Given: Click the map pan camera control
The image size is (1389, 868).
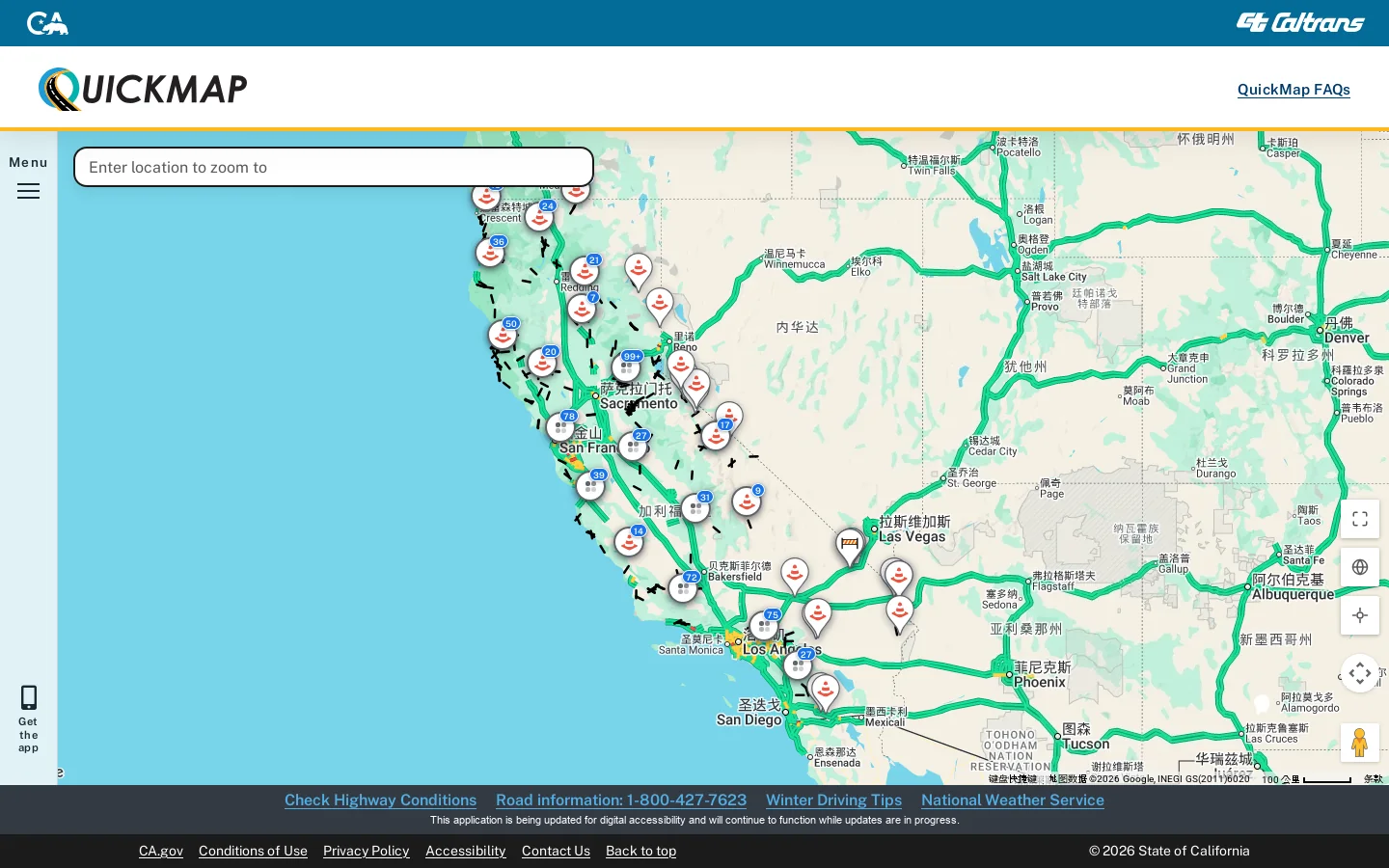Looking at the screenshot, I should tap(1360, 673).
